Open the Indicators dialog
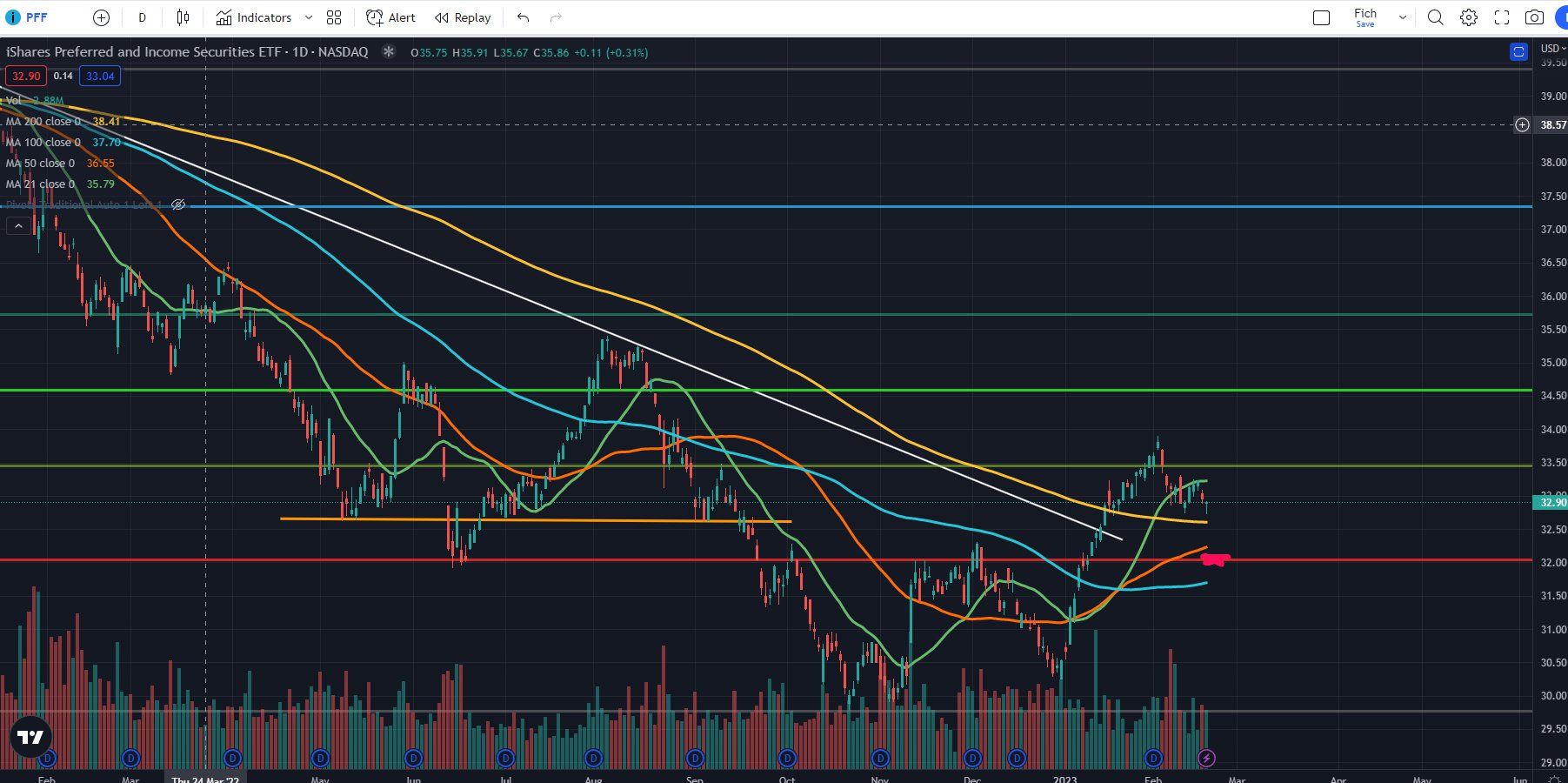The image size is (1568, 783). point(254,17)
